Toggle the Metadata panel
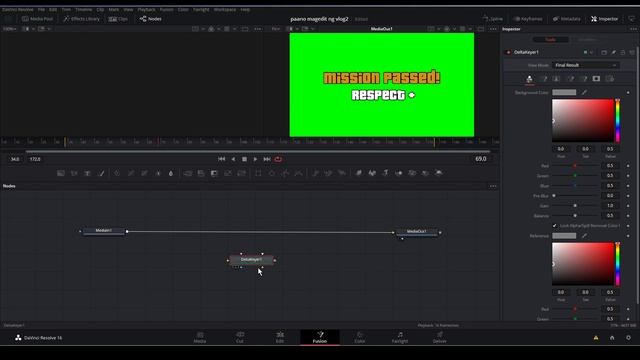This screenshot has height=360, width=640. [x=567, y=19]
